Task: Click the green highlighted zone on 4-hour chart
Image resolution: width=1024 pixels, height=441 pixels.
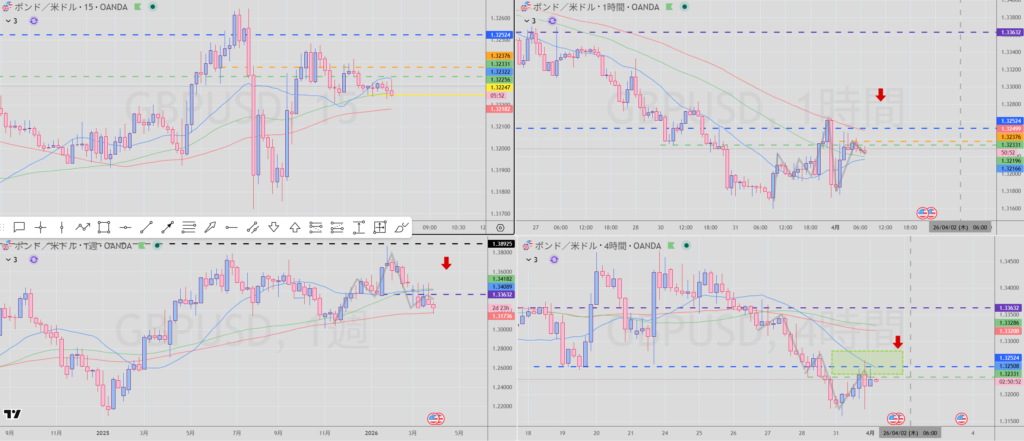Action: (866, 363)
